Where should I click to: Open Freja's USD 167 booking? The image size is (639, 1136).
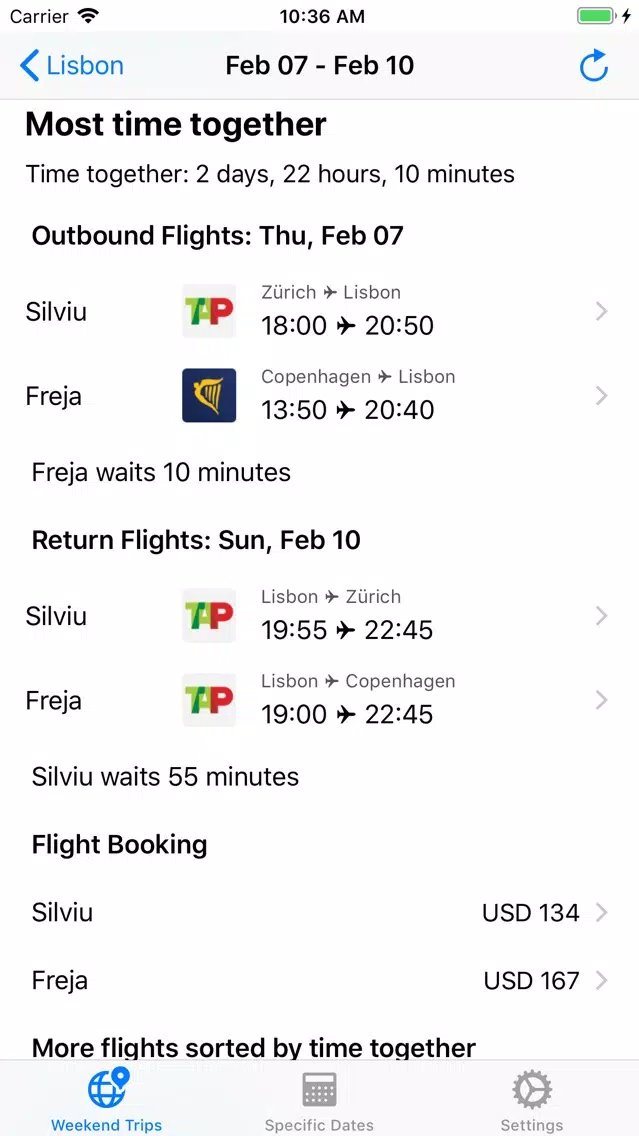pyautogui.click(x=320, y=981)
